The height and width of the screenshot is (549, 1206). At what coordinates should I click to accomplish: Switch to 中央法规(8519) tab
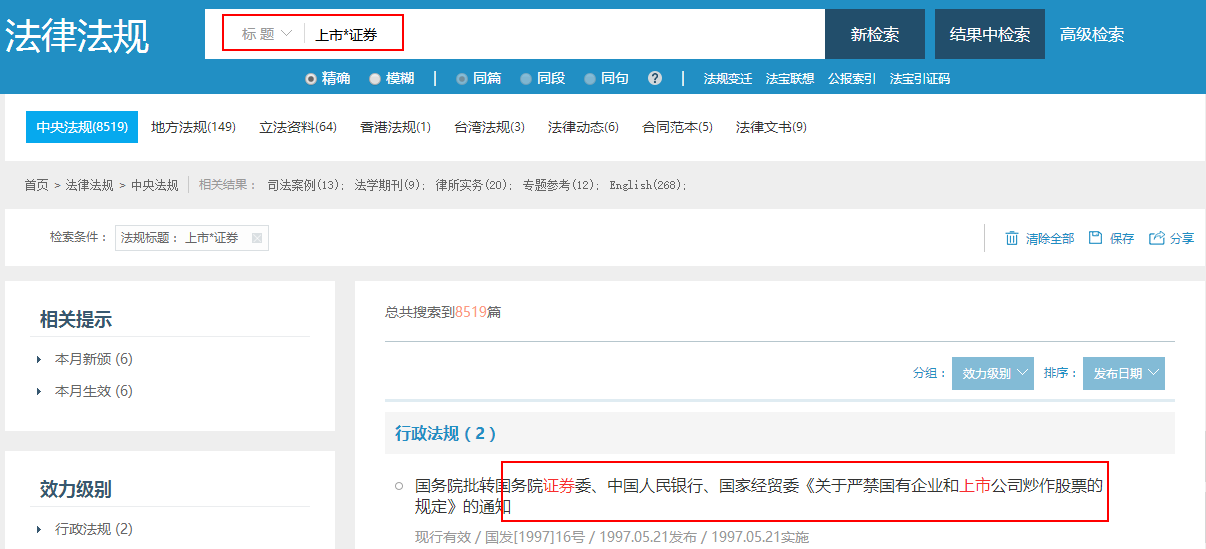(82, 127)
